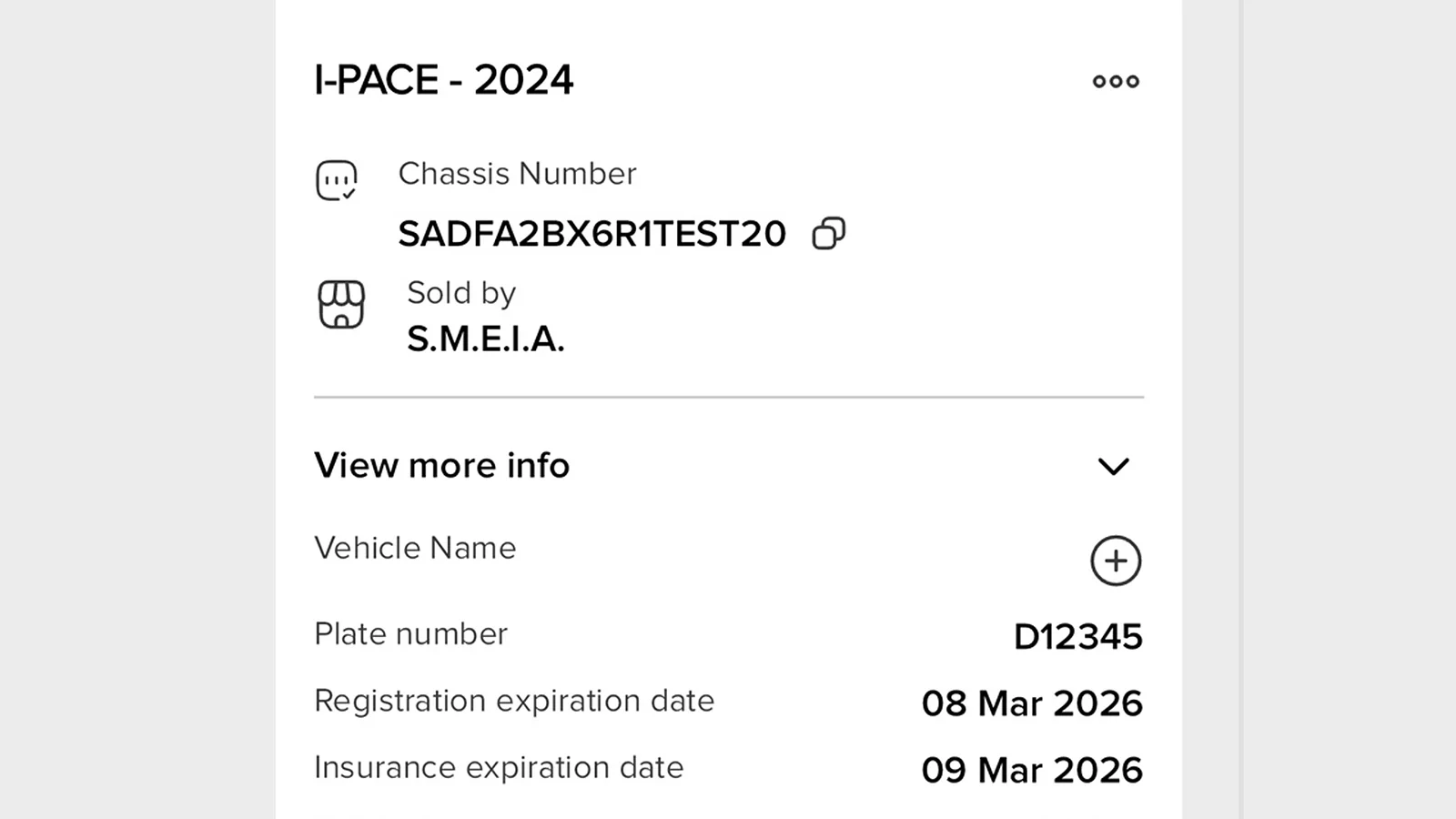Click the chassis number badge icon

[x=336, y=180]
